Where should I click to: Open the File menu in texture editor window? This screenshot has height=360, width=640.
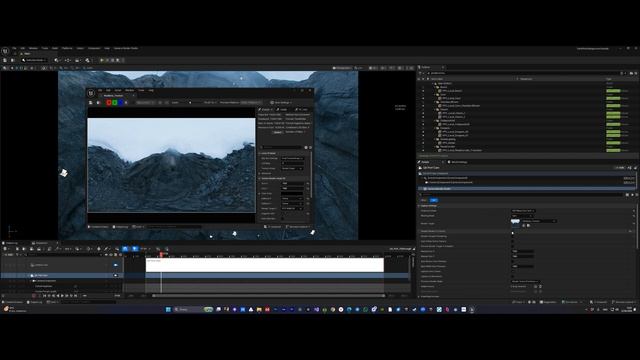tap(100, 90)
